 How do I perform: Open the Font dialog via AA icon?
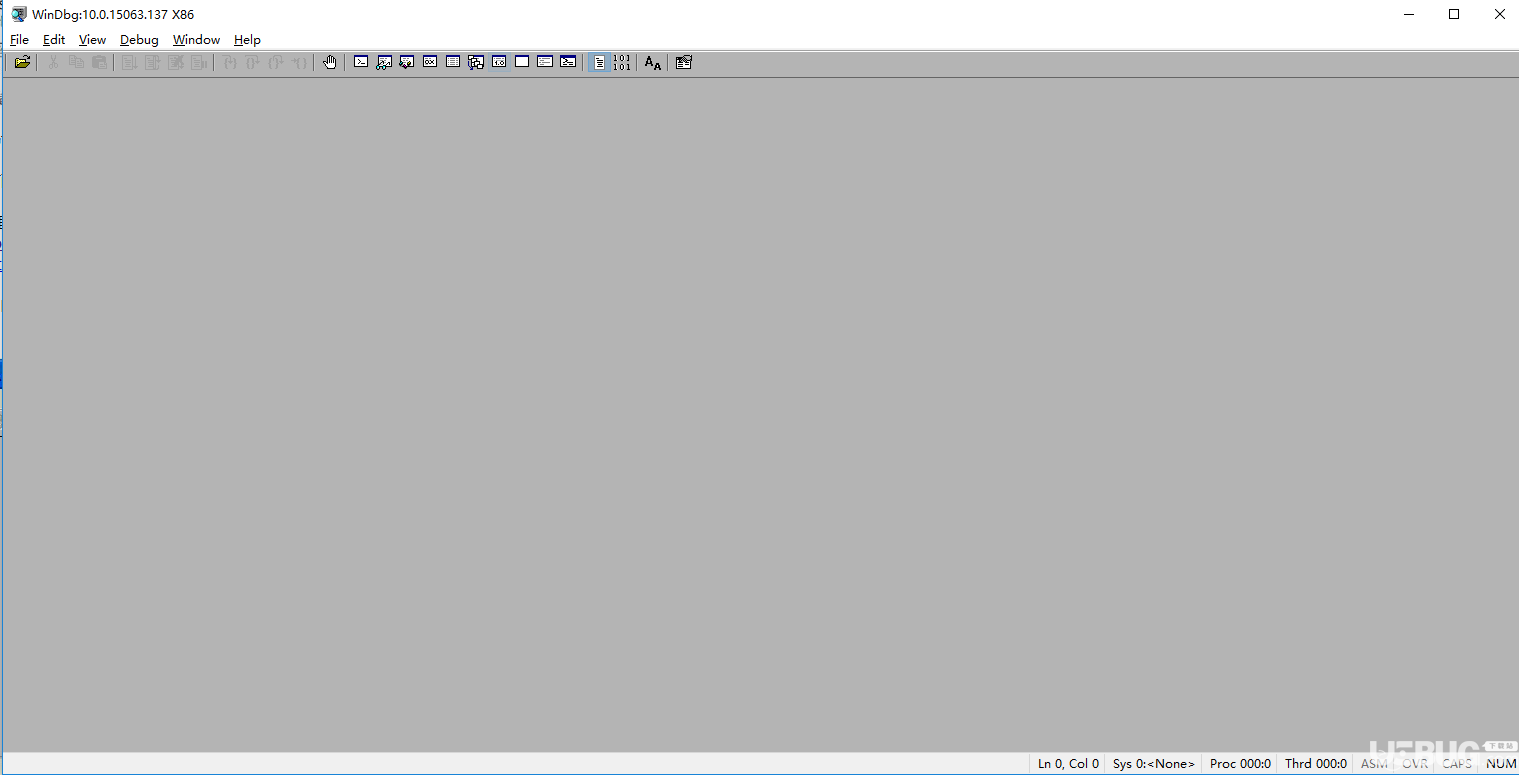pos(653,62)
